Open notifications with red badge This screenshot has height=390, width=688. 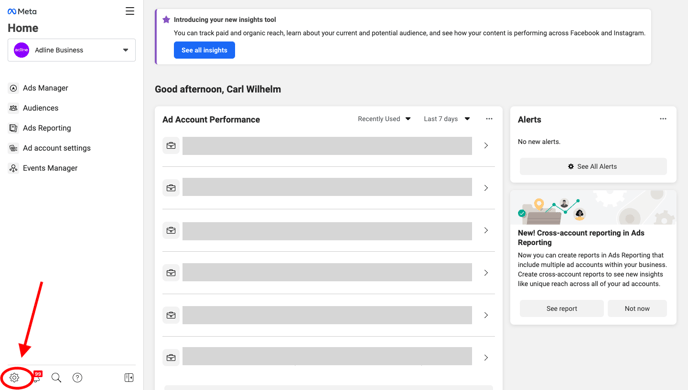click(37, 377)
